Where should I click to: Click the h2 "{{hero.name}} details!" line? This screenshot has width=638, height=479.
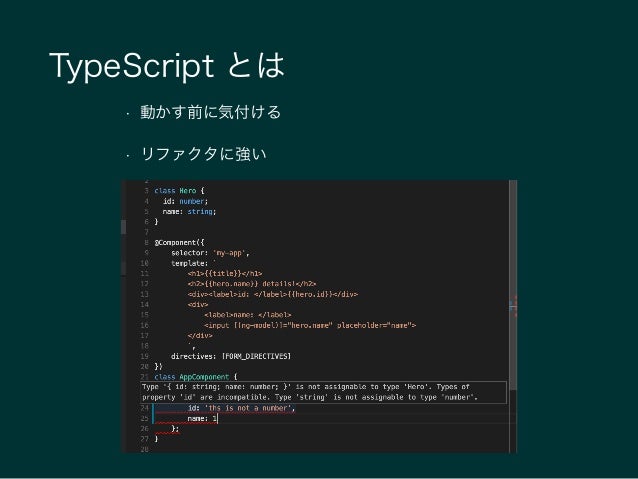252,284
